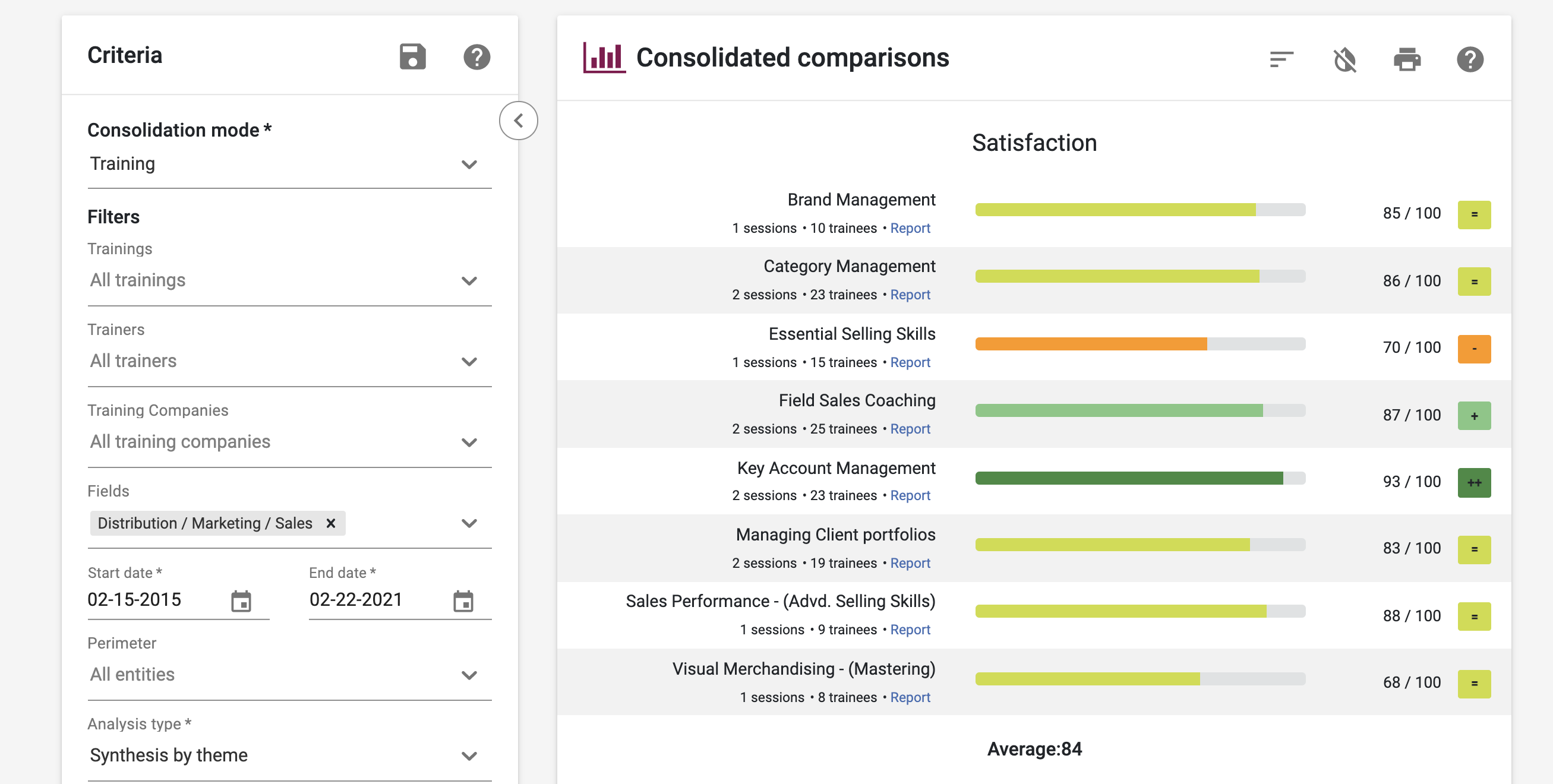The image size is (1553, 784).
Task: Open help for the Criteria panel
Action: tap(476, 57)
